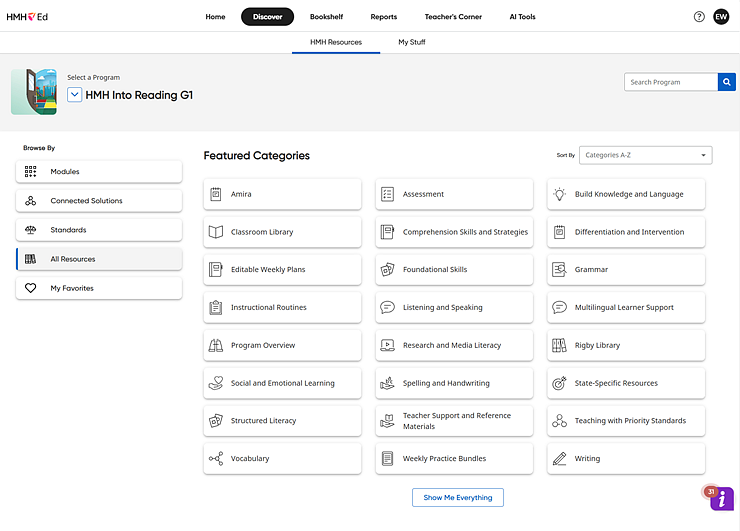This screenshot has height=531, width=740.
Task: Open the Bookshelf tab
Action: (x=326, y=17)
